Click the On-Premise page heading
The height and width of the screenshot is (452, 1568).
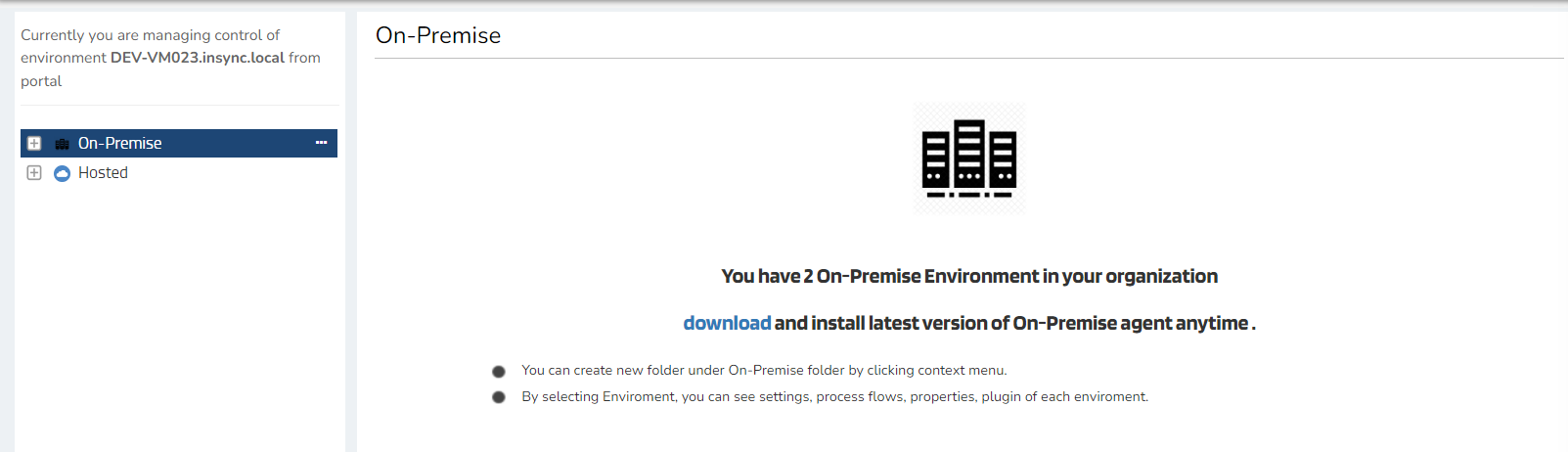pyautogui.click(x=438, y=35)
